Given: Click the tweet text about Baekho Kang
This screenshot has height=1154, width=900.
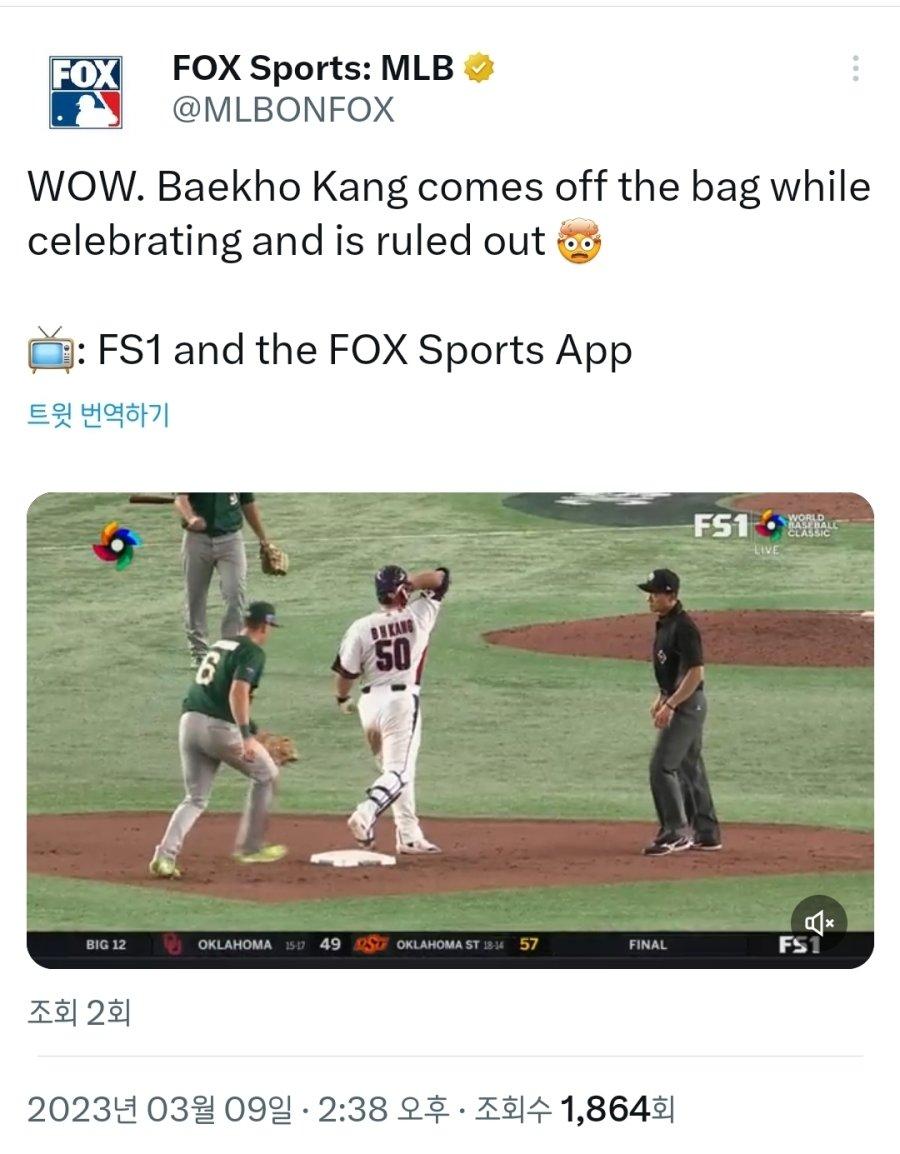Looking at the screenshot, I should pyautogui.click(x=449, y=213).
